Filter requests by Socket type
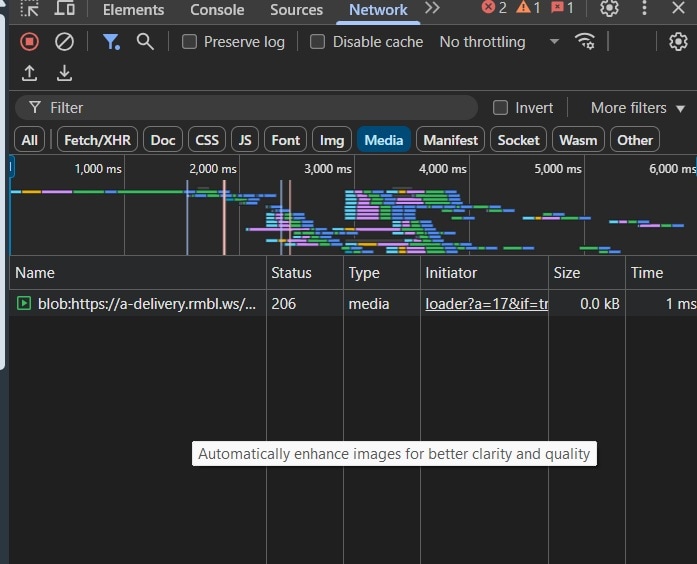This screenshot has height=564, width=697. 518,140
